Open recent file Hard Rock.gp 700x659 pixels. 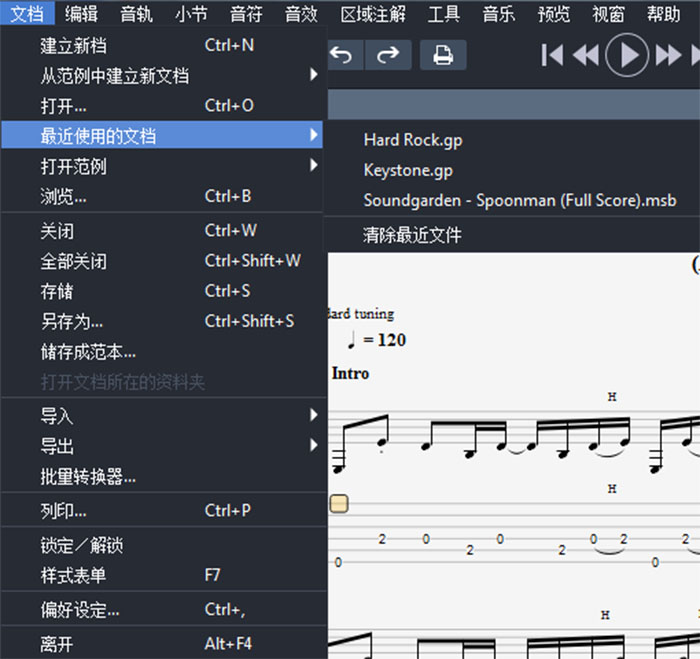[x=413, y=140]
